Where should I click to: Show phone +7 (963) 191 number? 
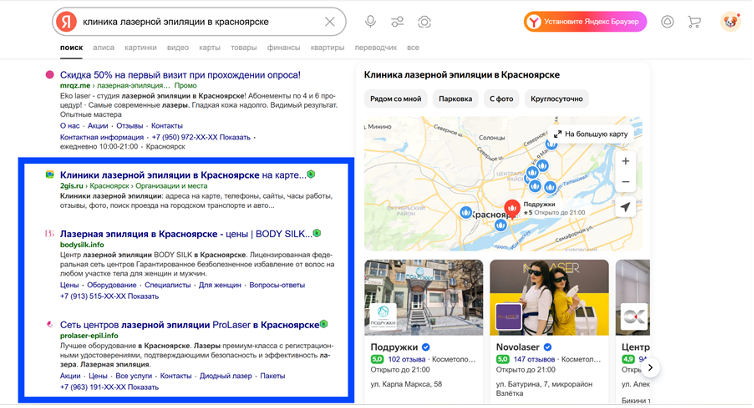click(109, 387)
